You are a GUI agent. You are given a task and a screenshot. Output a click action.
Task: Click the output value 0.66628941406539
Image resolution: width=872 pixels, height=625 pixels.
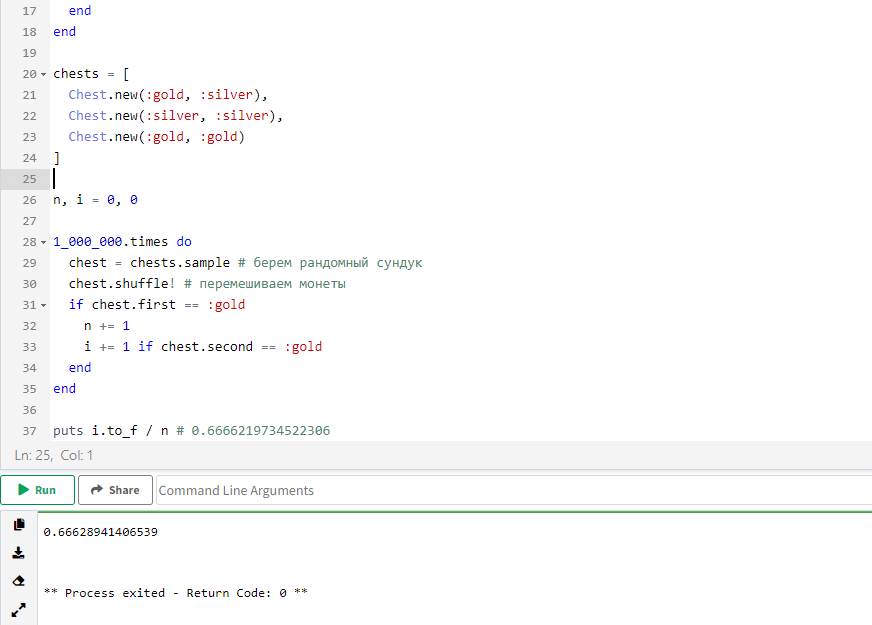coord(100,532)
